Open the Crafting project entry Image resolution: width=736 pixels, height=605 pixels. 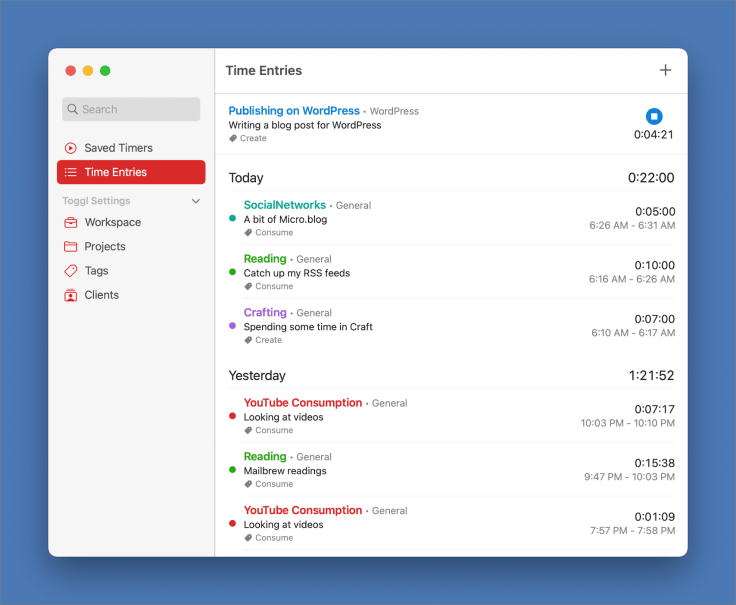pyautogui.click(x=265, y=313)
